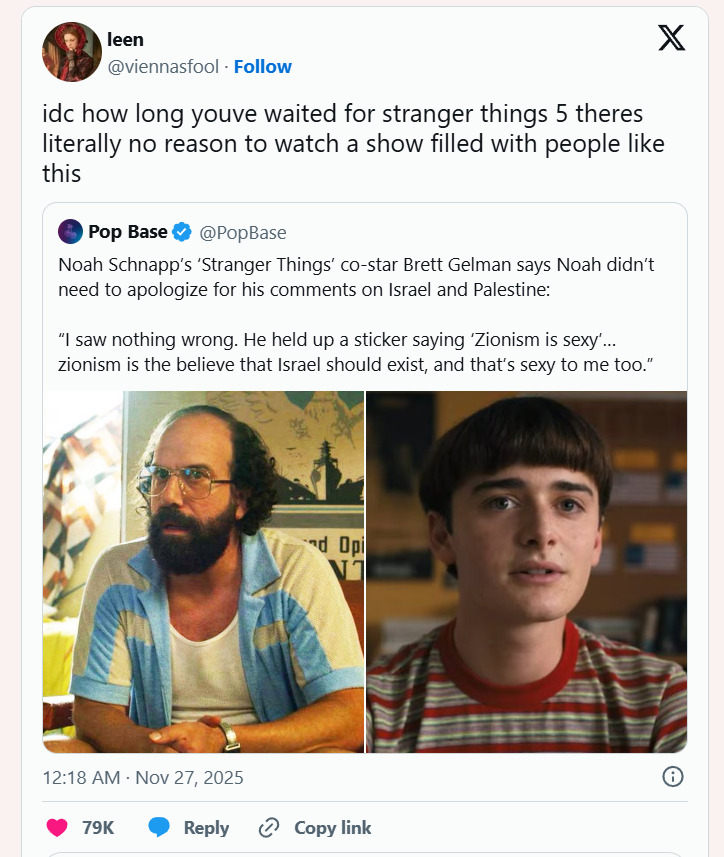This screenshot has width=724, height=857.
Task: Open the photo of the bearded man with glasses
Action: pos(204,571)
